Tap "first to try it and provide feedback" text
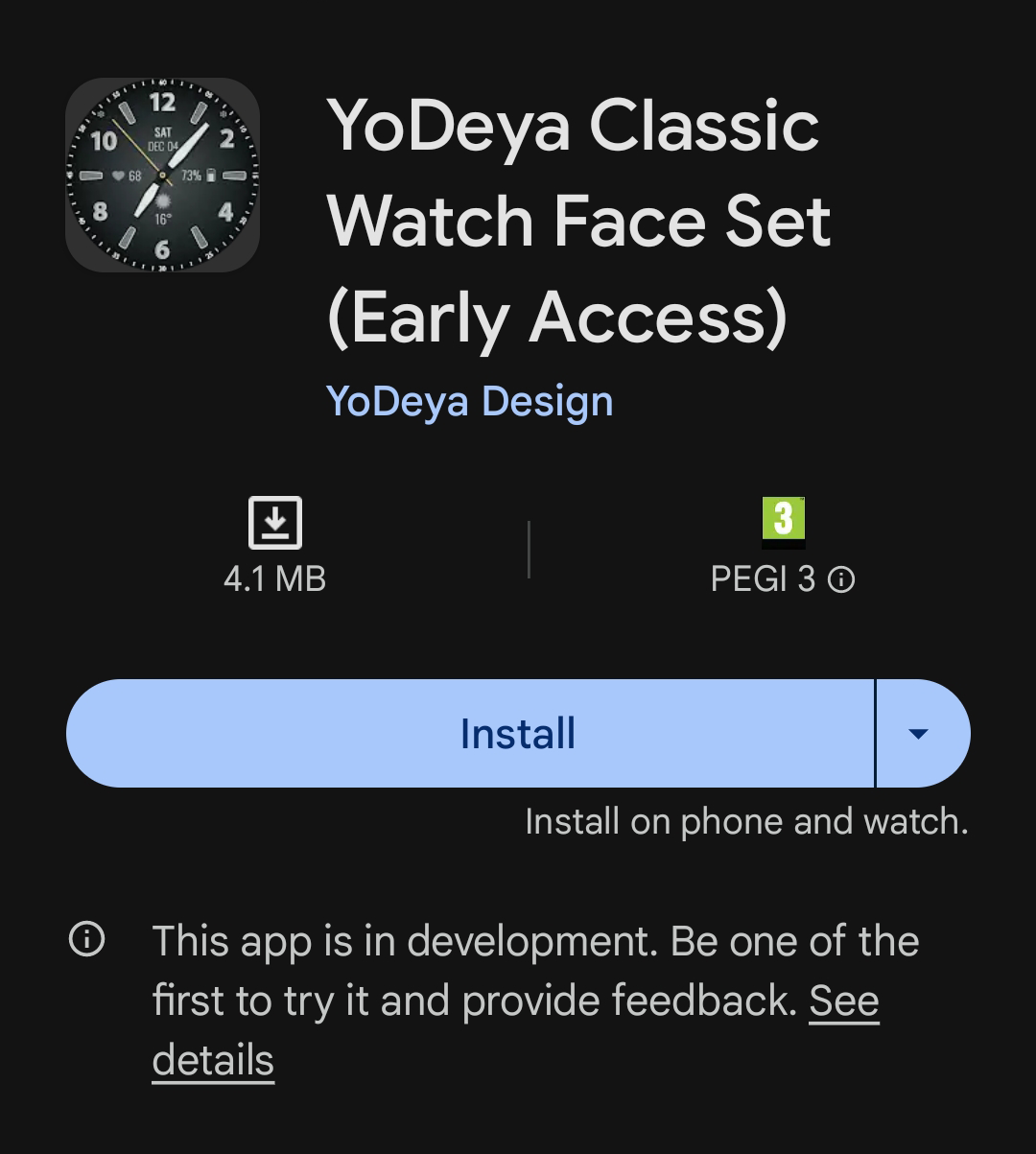The height and width of the screenshot is (1154, 1036). (x=475, y=1001)
